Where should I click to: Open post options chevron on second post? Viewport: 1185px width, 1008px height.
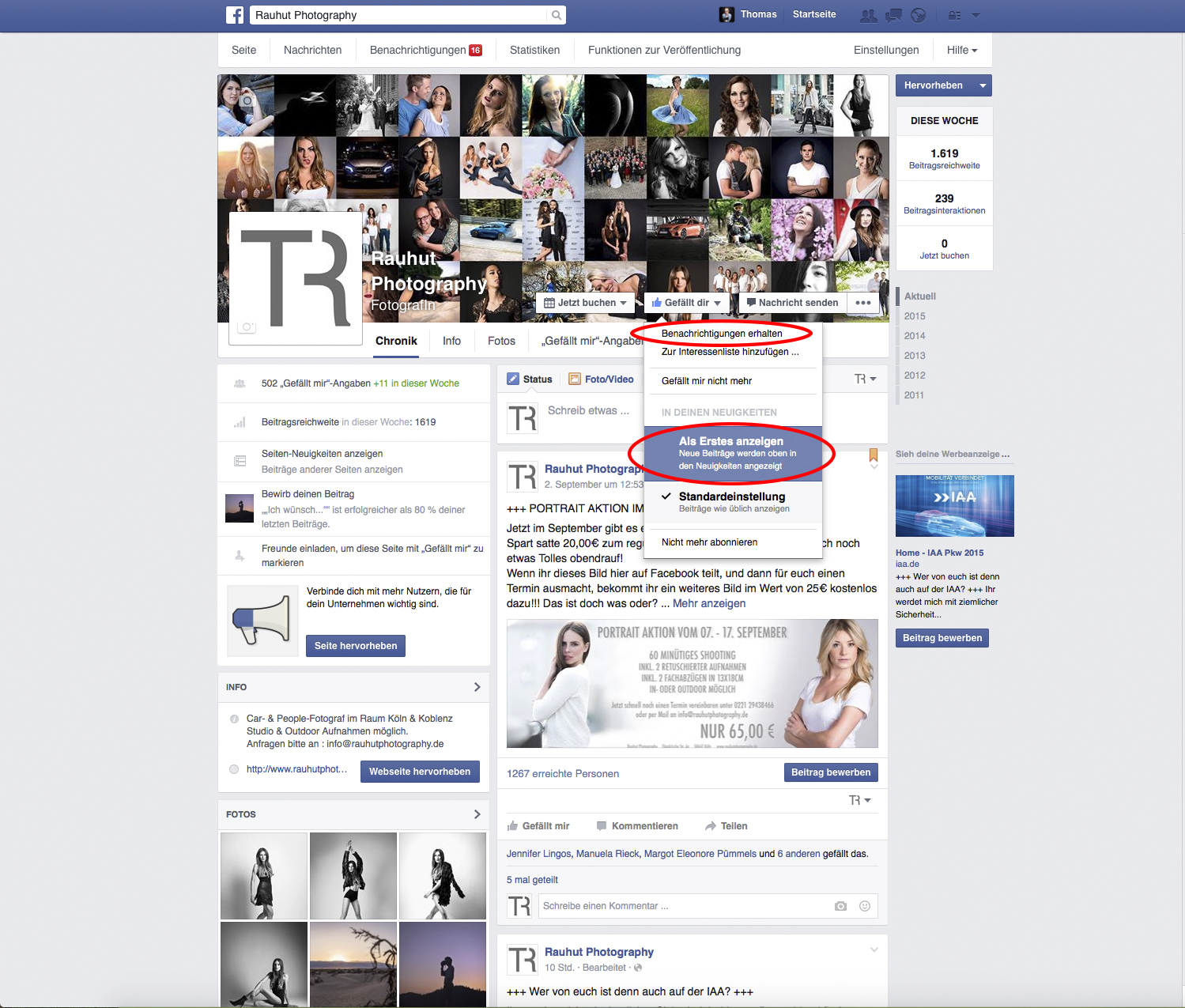tap(874, 949)
